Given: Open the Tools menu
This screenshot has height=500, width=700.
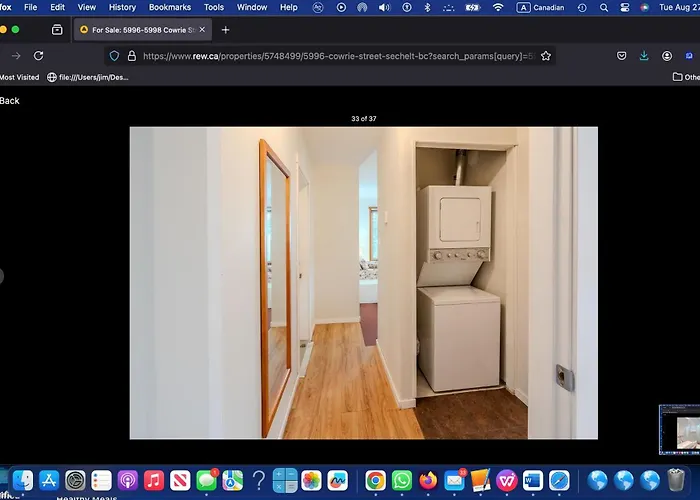Looking at the screenshot, I should pyautogui.click(x=214, y=7).
